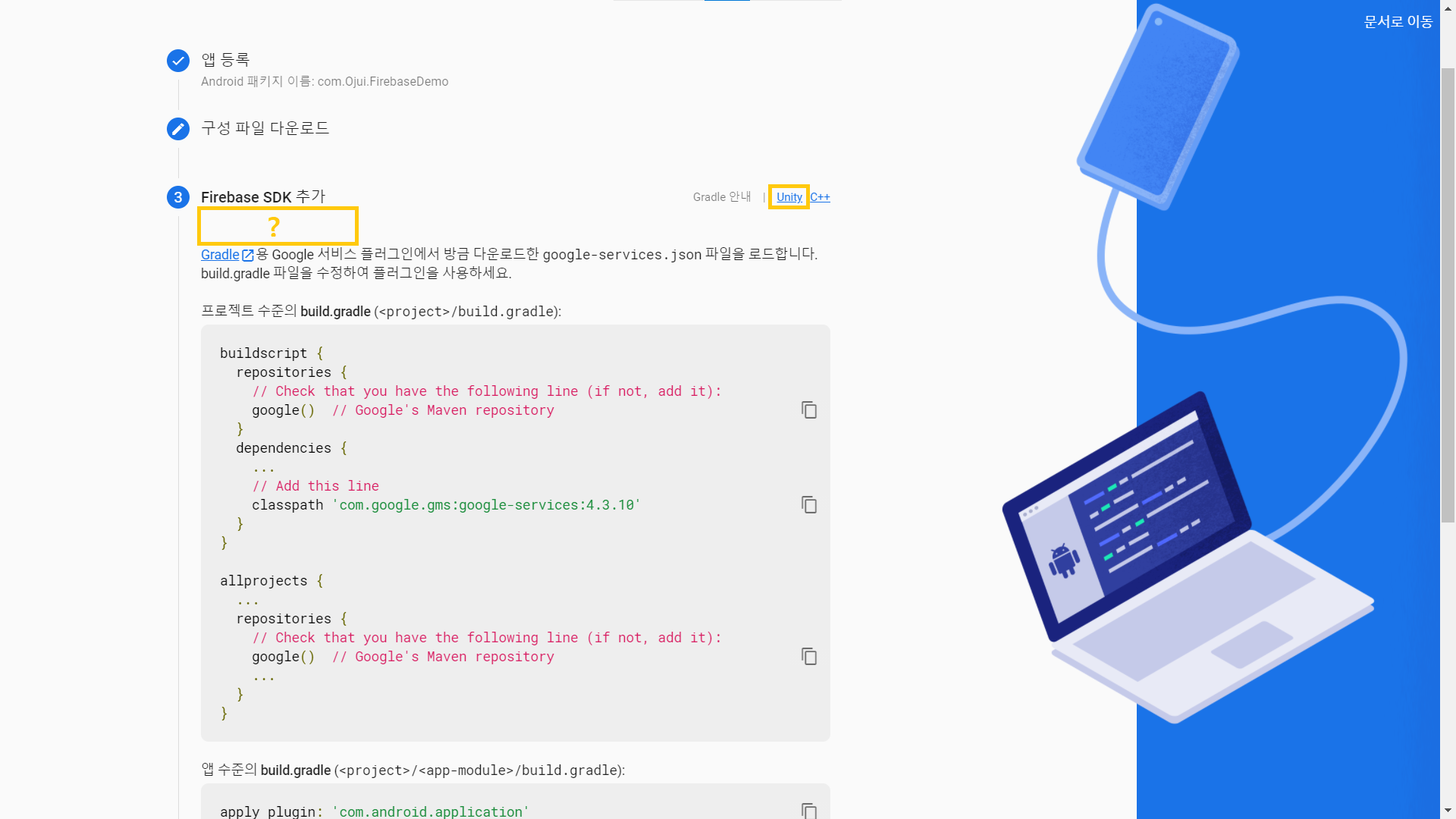Copy the classpath google-services line

809,505
